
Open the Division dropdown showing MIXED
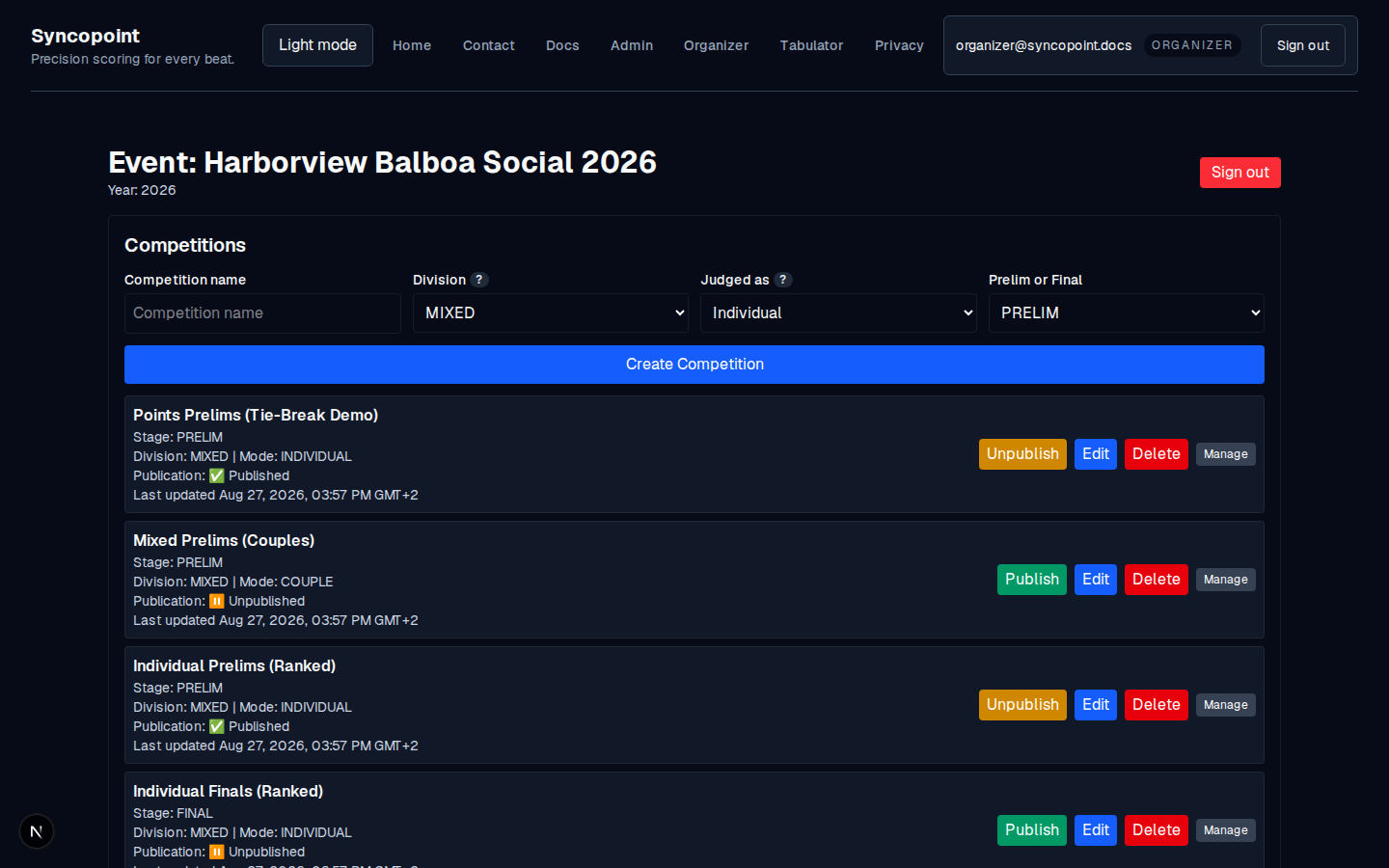(x=550, y=313)
